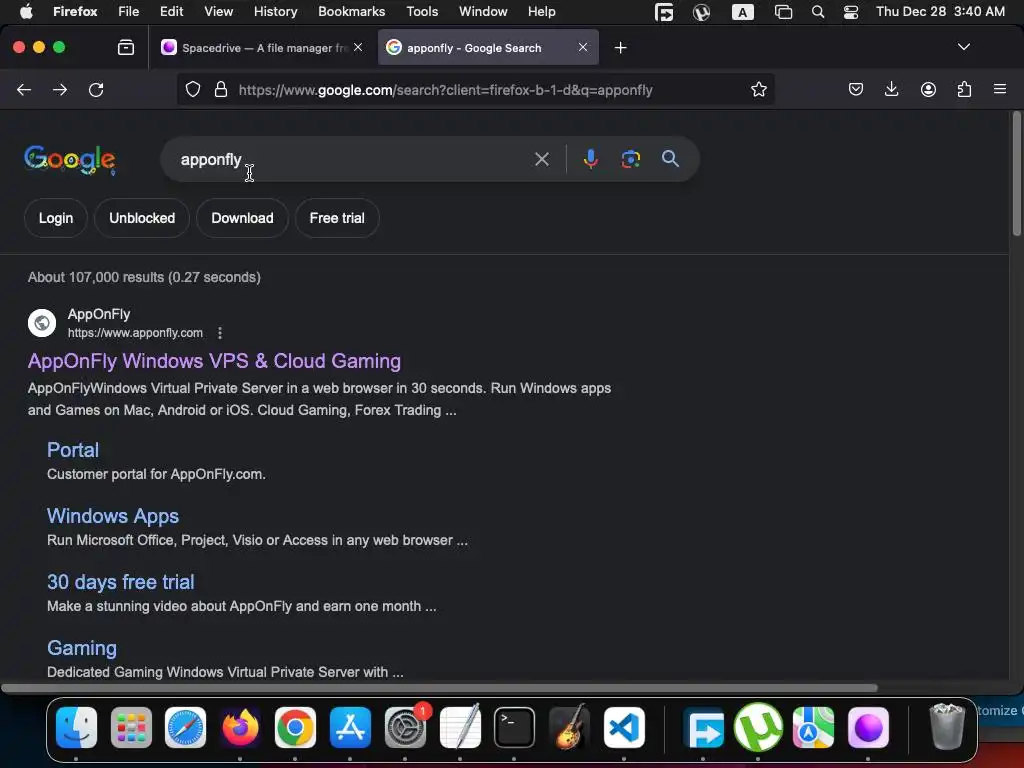Expand the list all tabs chevron
1024x768 pixels.
pyautogui.click(x=963, y=47)
